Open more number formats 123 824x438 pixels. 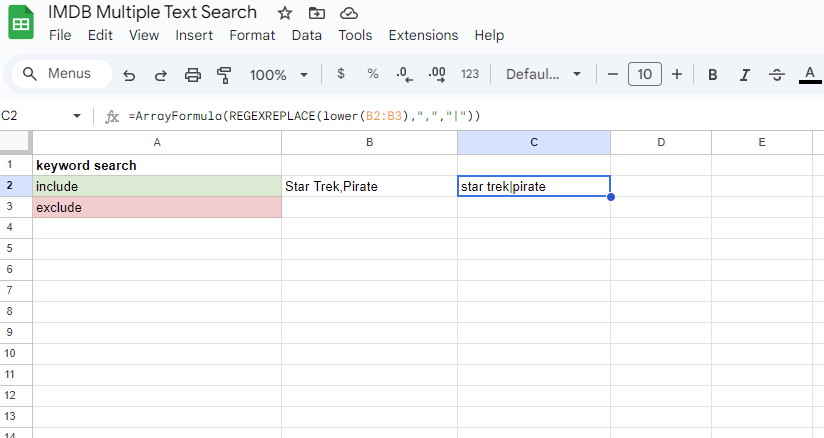coord(470,74)
